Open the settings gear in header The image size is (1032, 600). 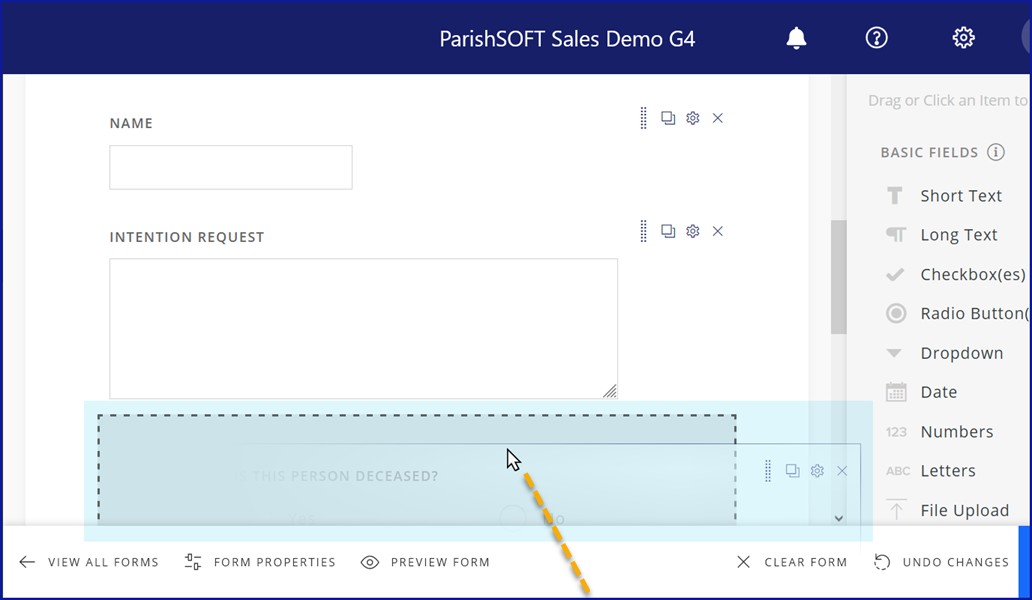tap(963, 38)
